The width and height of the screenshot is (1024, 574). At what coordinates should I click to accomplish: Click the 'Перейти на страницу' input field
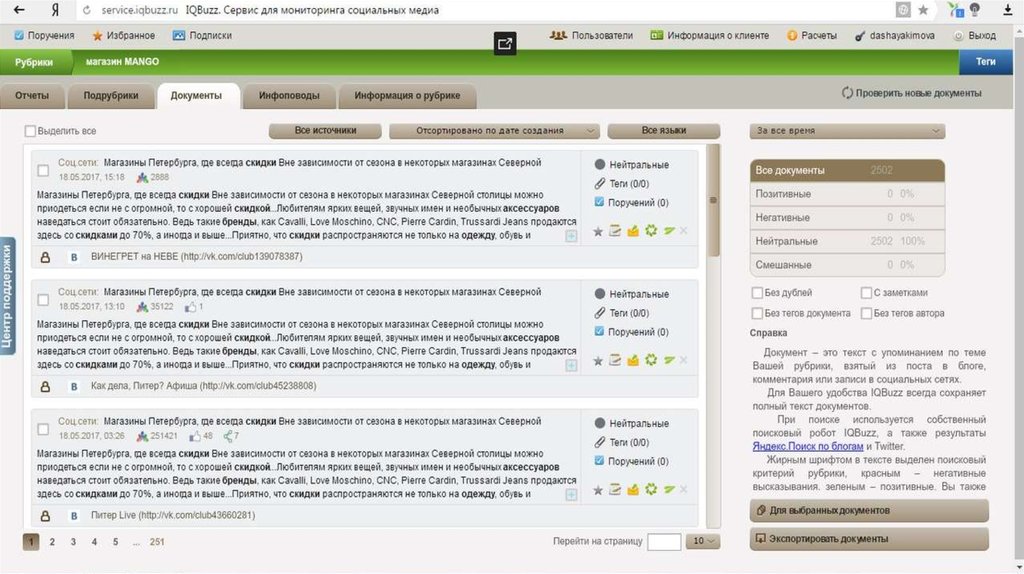pos(664,541)
